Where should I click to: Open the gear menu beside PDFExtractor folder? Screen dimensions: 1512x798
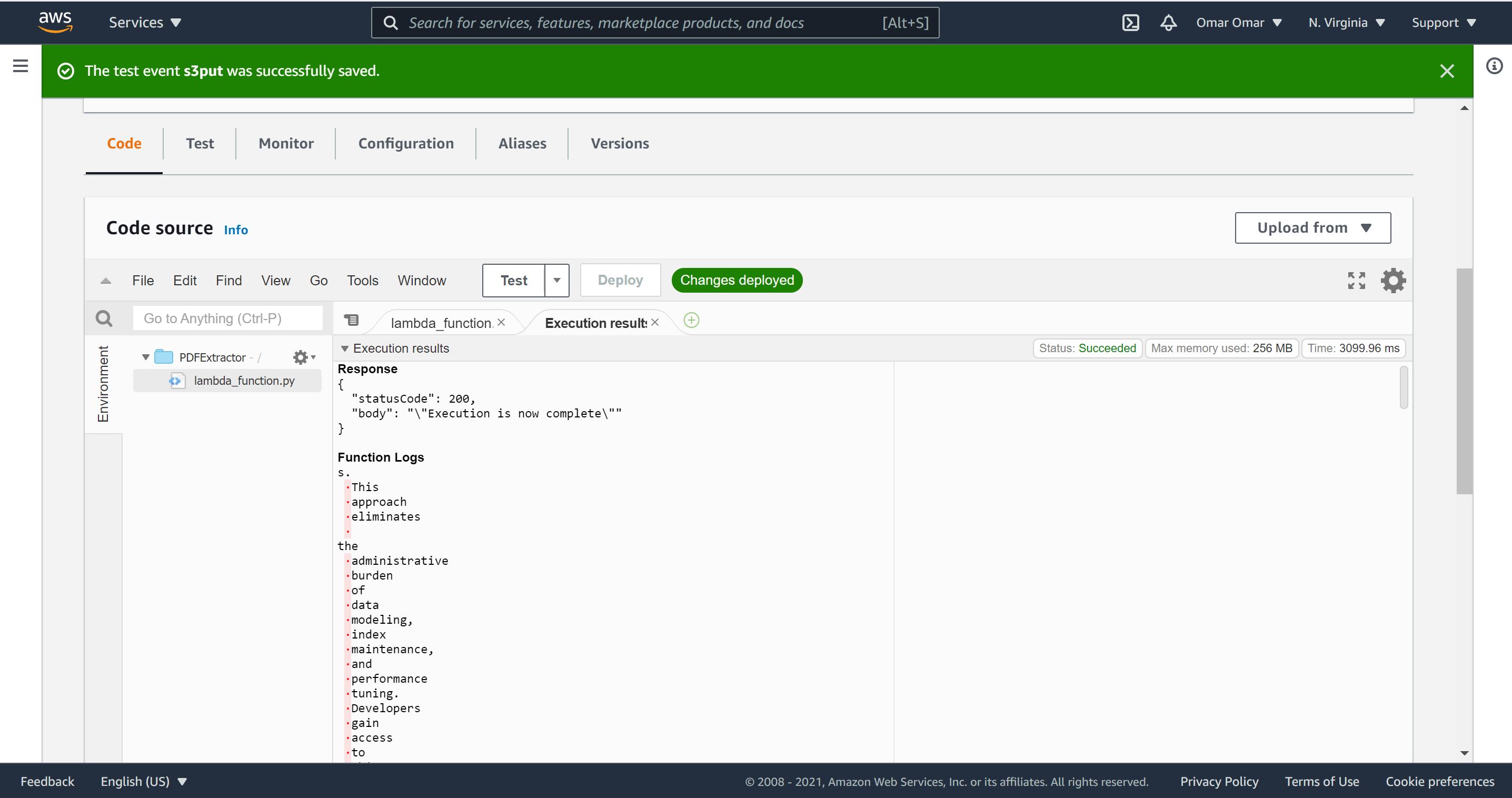pos(301,357)
